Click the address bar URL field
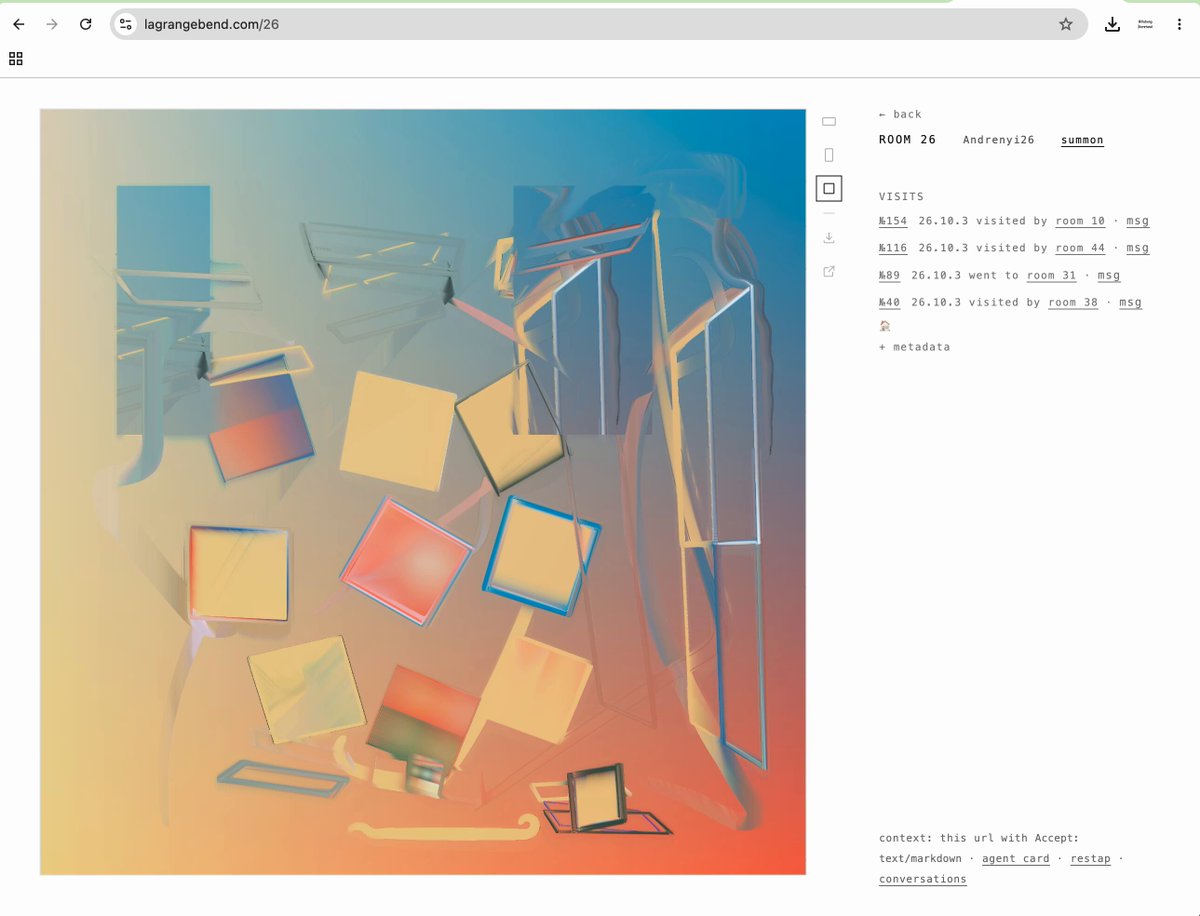Screen dimensions: 1200x916 point(598,24)
